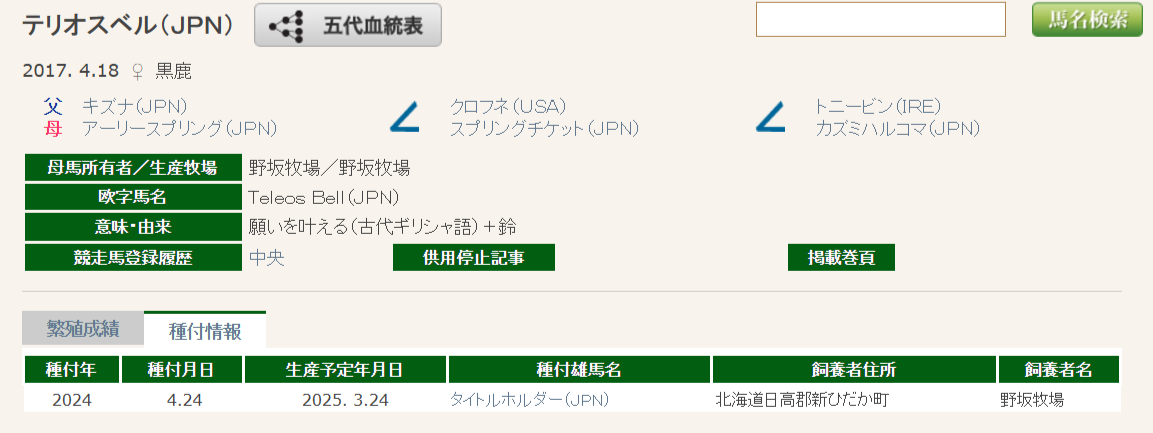Viewport: 1153px width, 433px height.
Task: Click the horse name search input field
Action: (x=880, y=19)
